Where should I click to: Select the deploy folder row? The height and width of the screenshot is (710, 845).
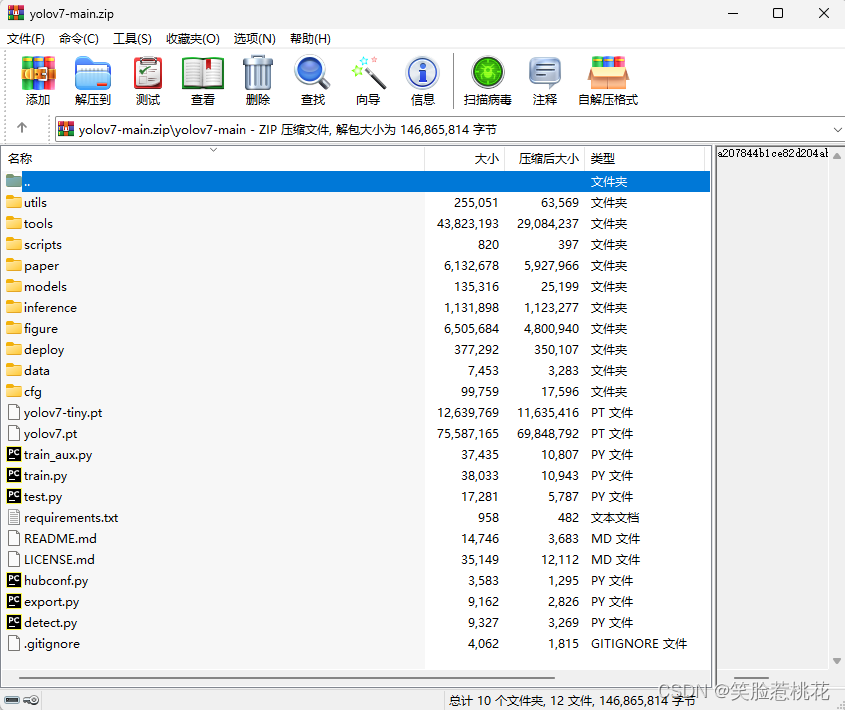click(356, 349)
